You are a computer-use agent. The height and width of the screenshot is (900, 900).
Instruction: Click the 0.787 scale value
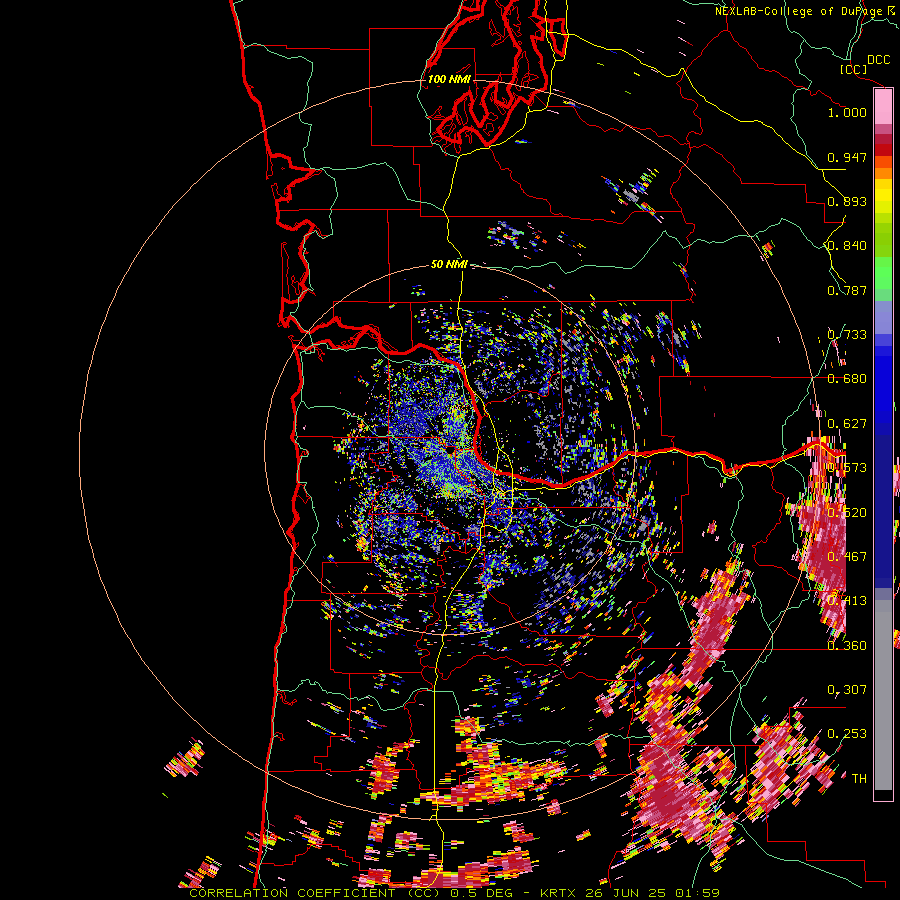(x=847, y=290)
